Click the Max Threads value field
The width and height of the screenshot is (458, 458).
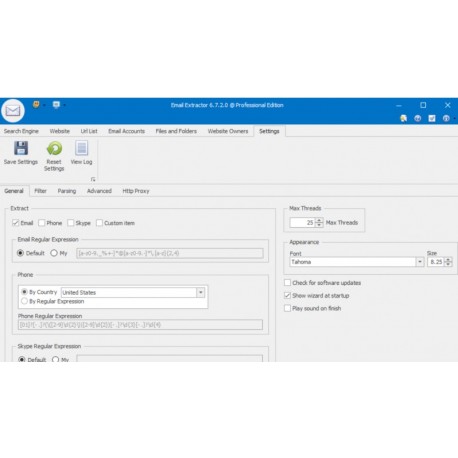(302, 222)
